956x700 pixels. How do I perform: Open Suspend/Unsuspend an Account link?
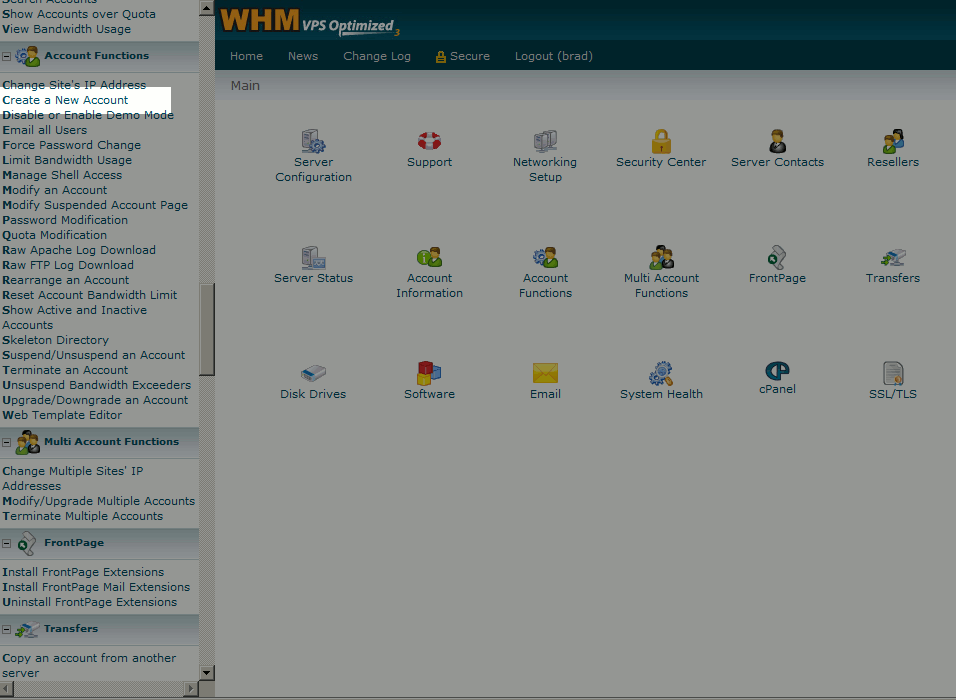click(x=94, y=355)
